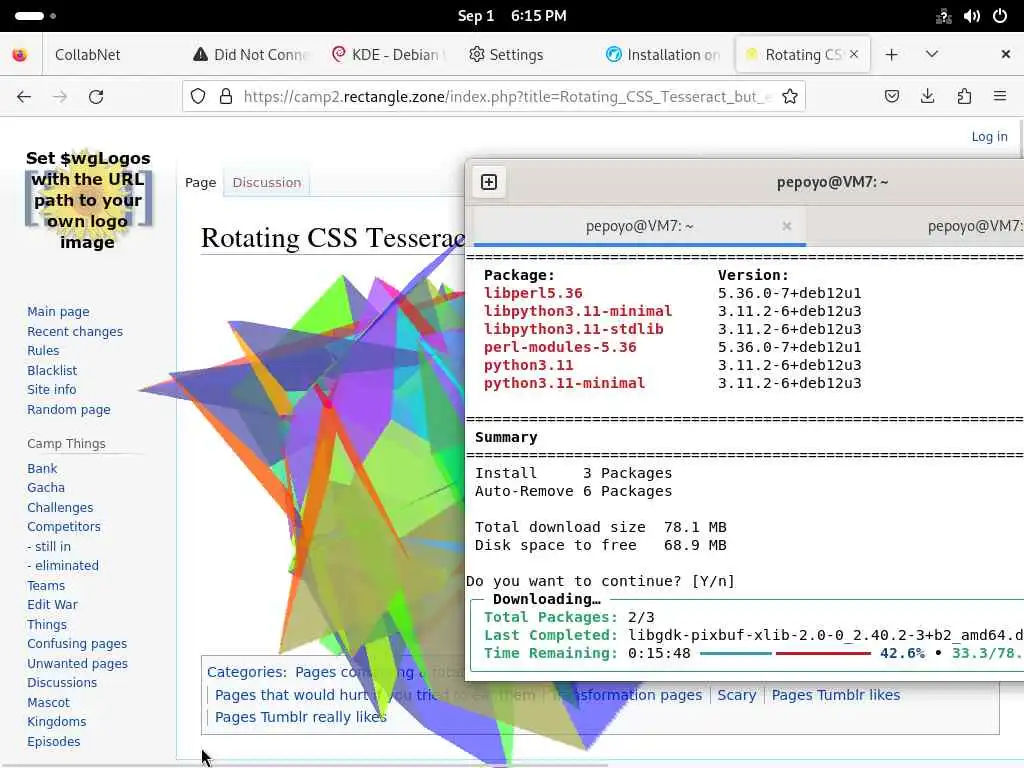Open the Discussion tab

(x=266, y=183)
